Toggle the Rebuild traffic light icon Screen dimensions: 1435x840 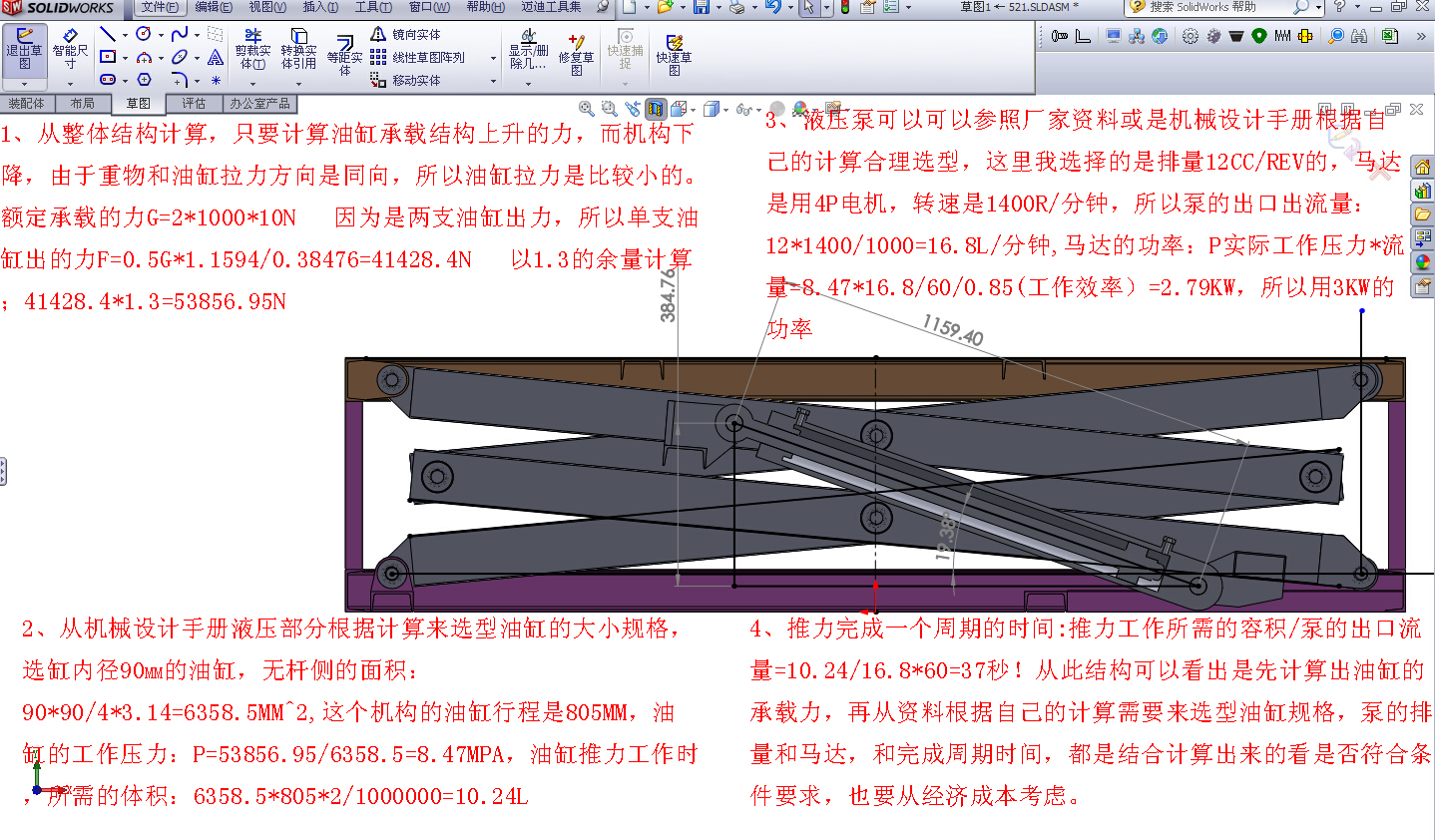click(844, 8)
